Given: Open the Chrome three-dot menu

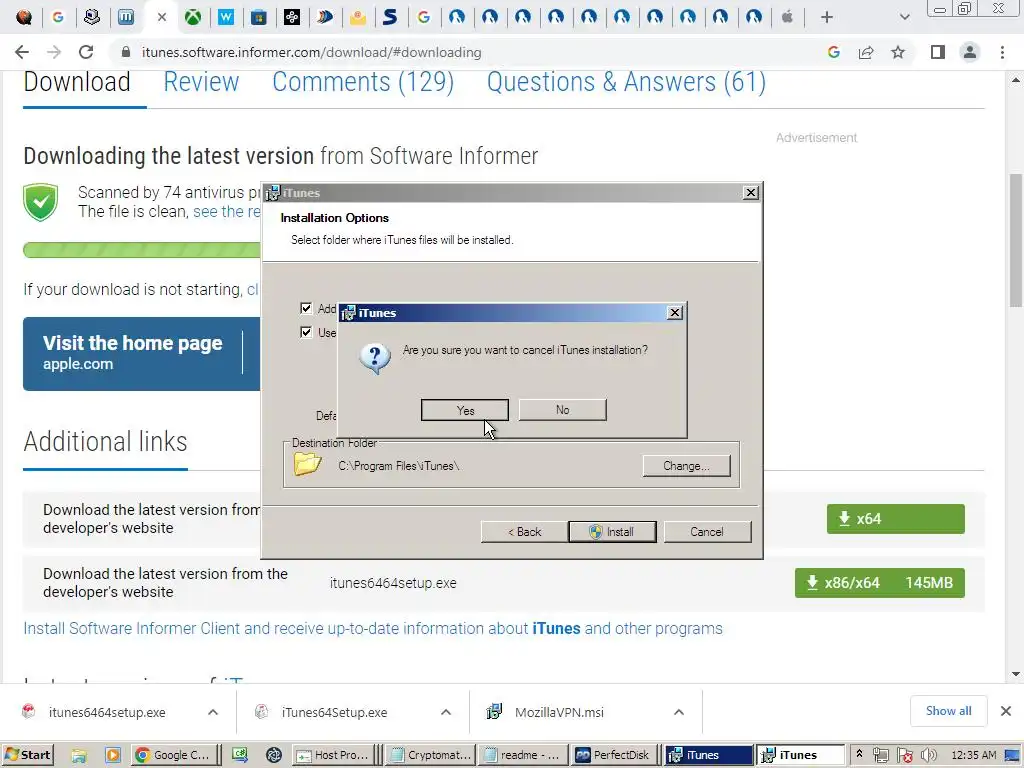Looking at the screenshot, I should click(x=1002, y=52).
